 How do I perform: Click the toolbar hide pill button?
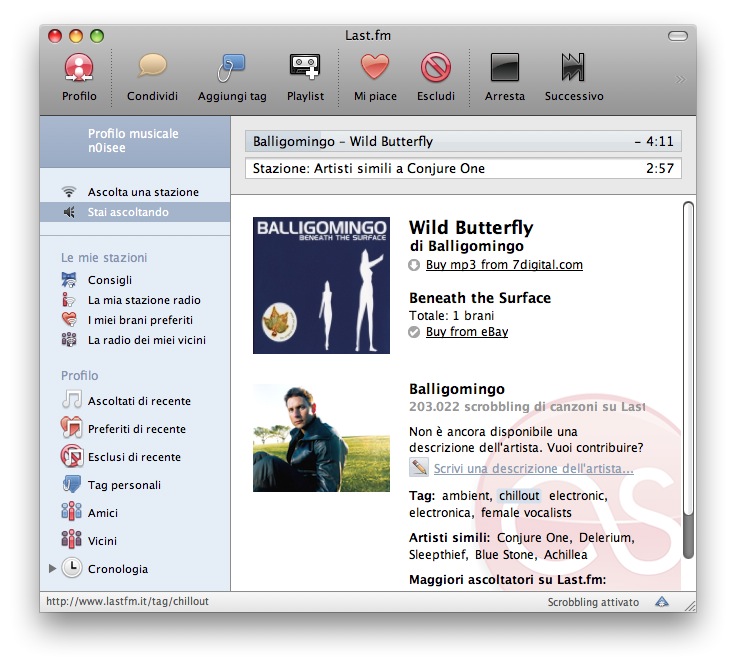coord(678,36)
